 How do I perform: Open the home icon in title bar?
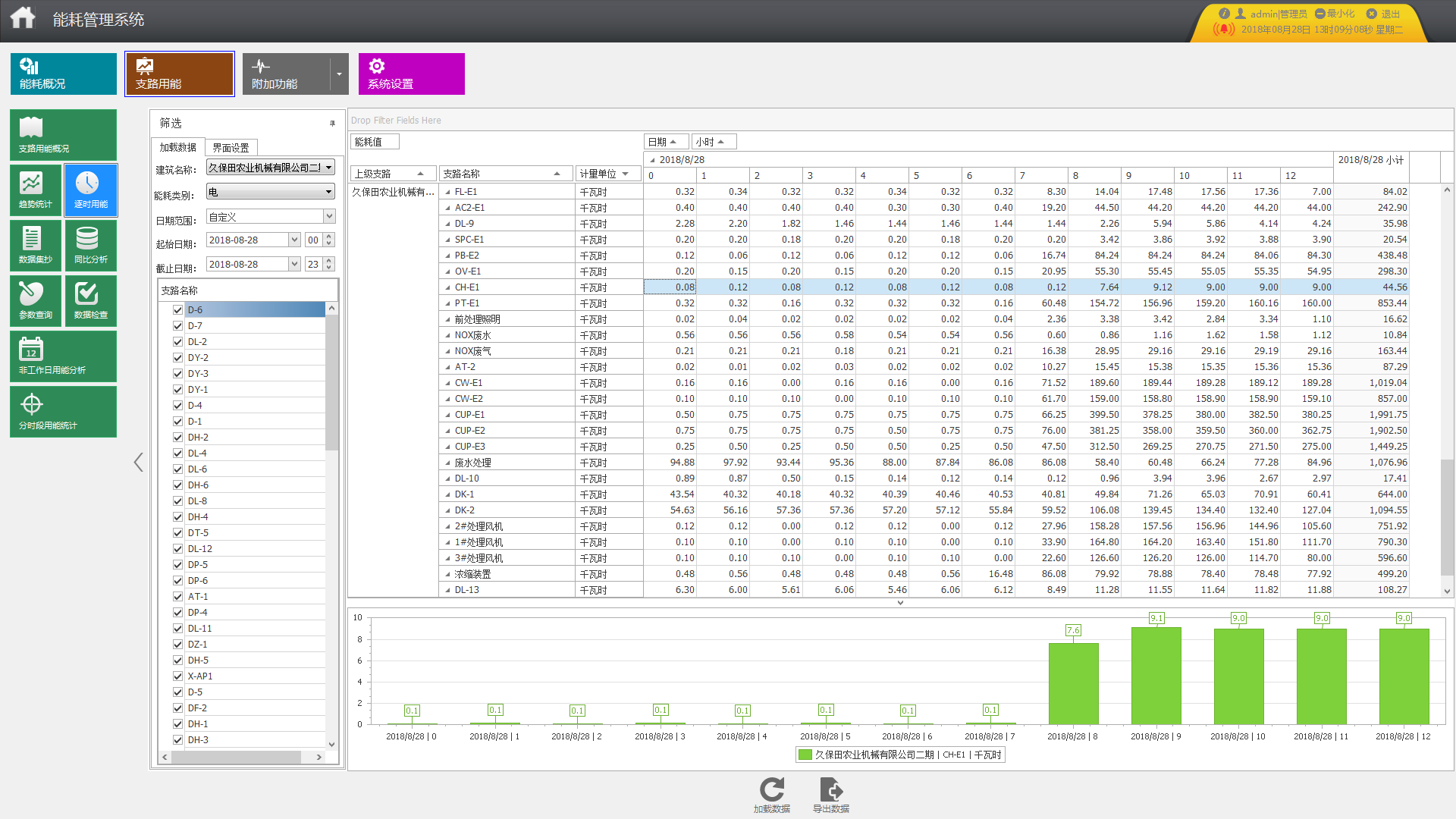(23, 17)
